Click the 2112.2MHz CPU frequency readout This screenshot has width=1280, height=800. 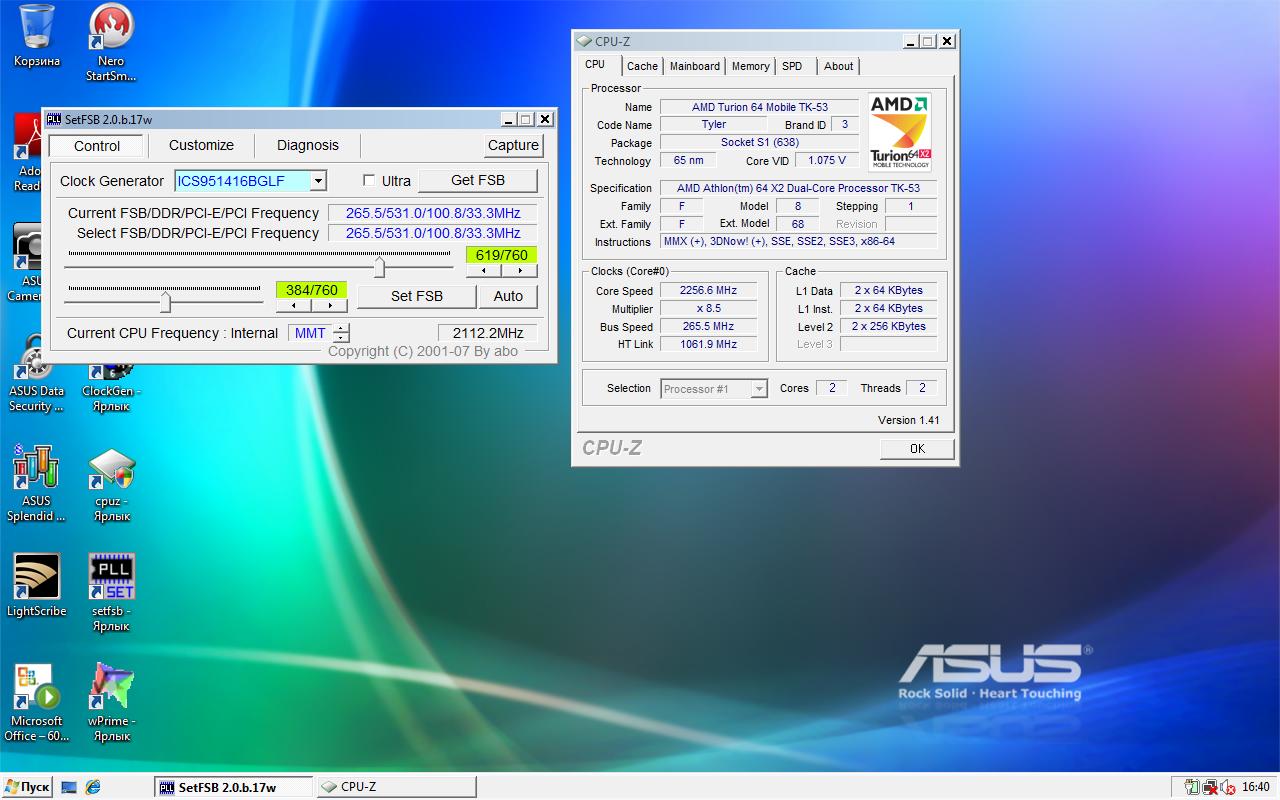pyautogui.click(x=488, y=334)
